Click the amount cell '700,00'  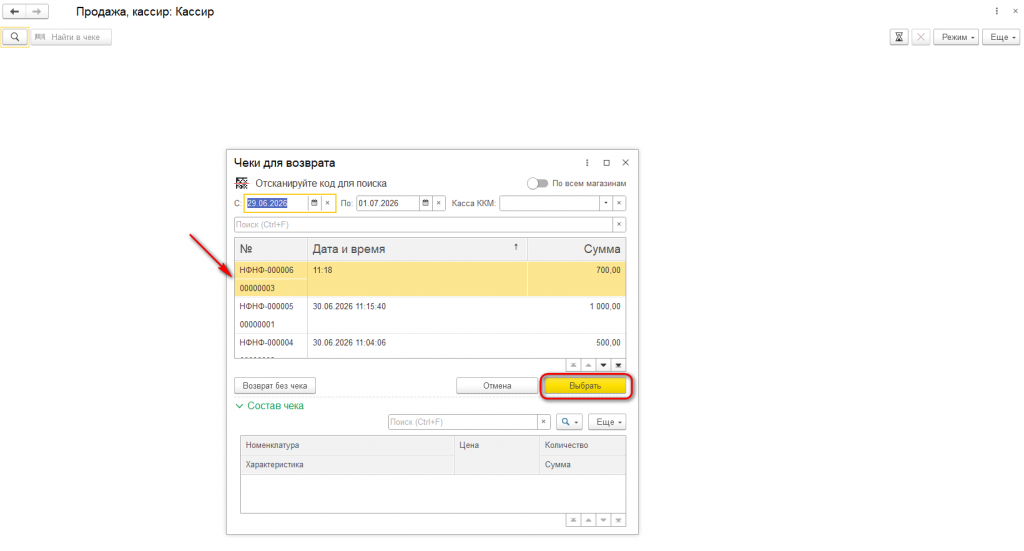[x=608, y=270]
